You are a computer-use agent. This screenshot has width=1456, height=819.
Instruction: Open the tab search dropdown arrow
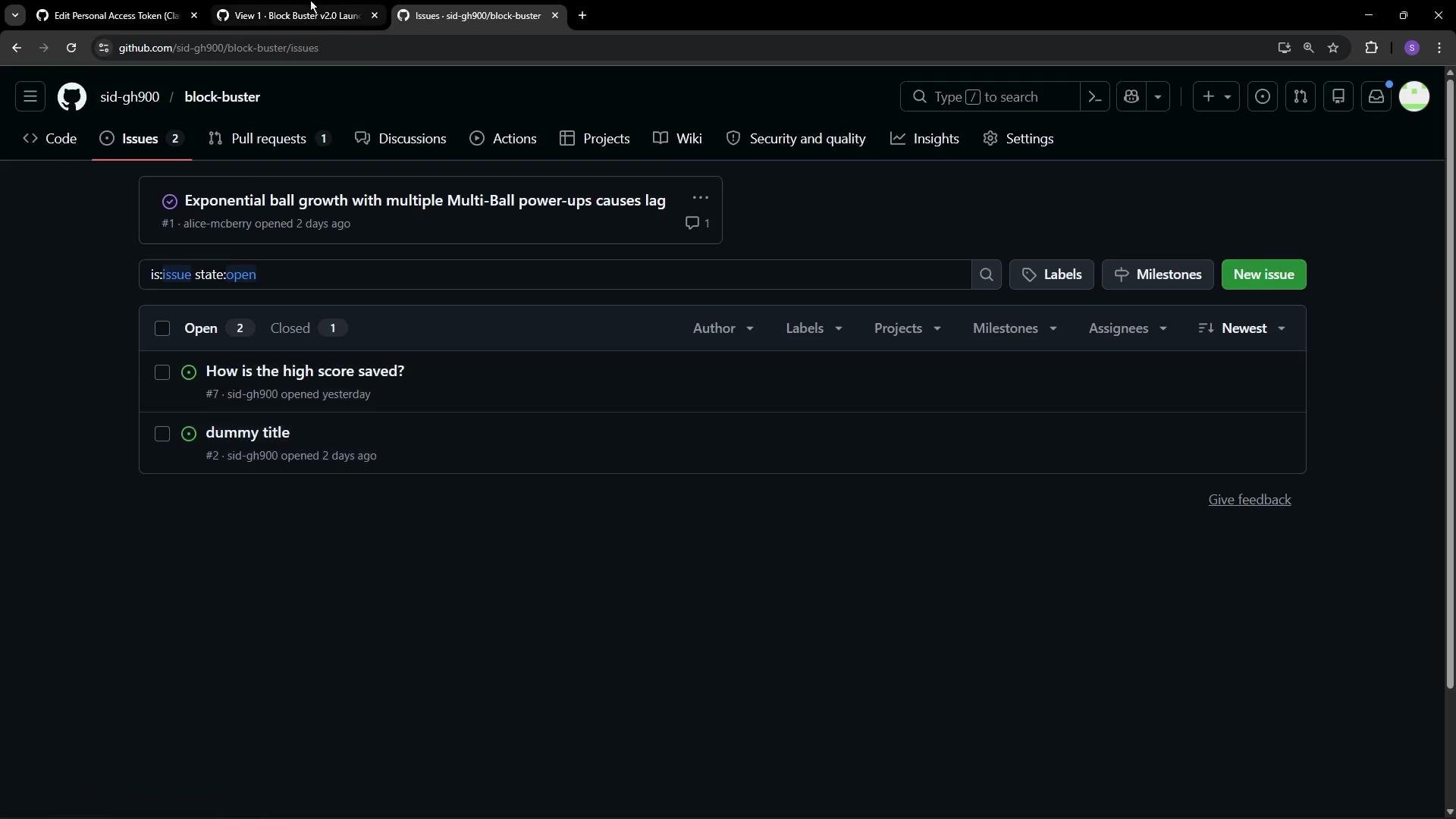click(14, 15)
